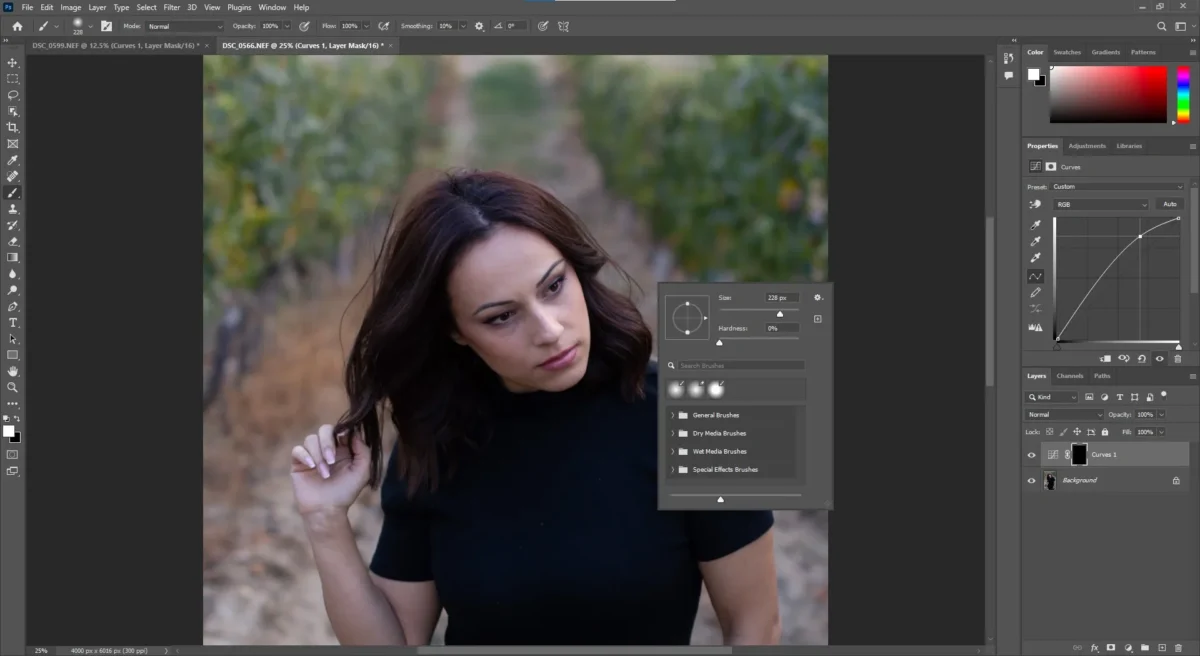Open the Opacity dropdown in options bar
This screenshot has height=656, width=1200.
pyautogui.click(x=287, y=26)
